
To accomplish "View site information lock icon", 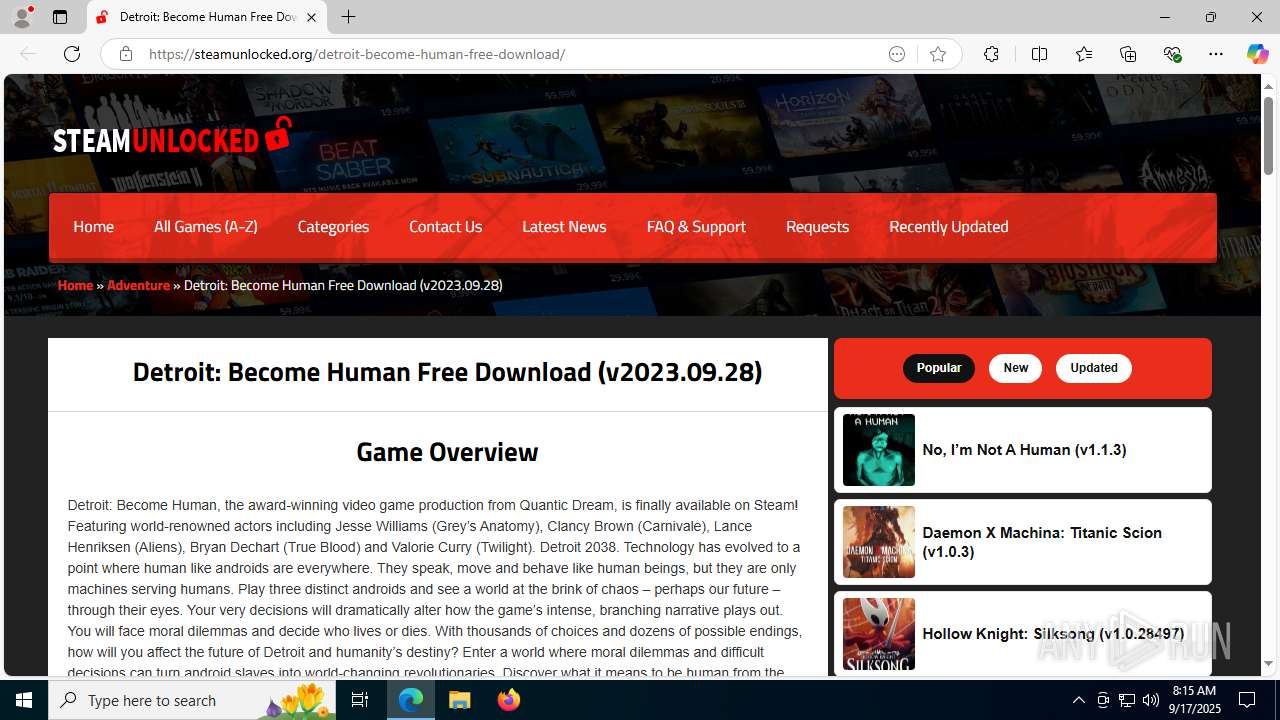I will pos(126,54).
